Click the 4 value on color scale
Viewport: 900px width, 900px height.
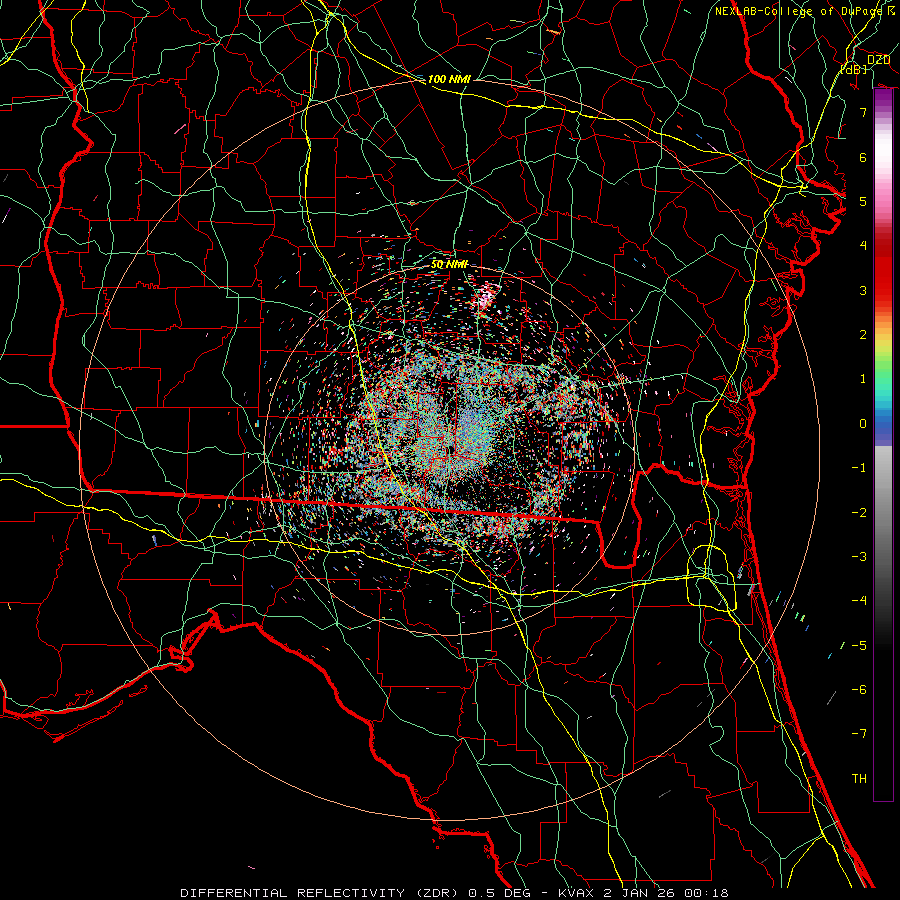pyautogui.click(x=863, y=246)
